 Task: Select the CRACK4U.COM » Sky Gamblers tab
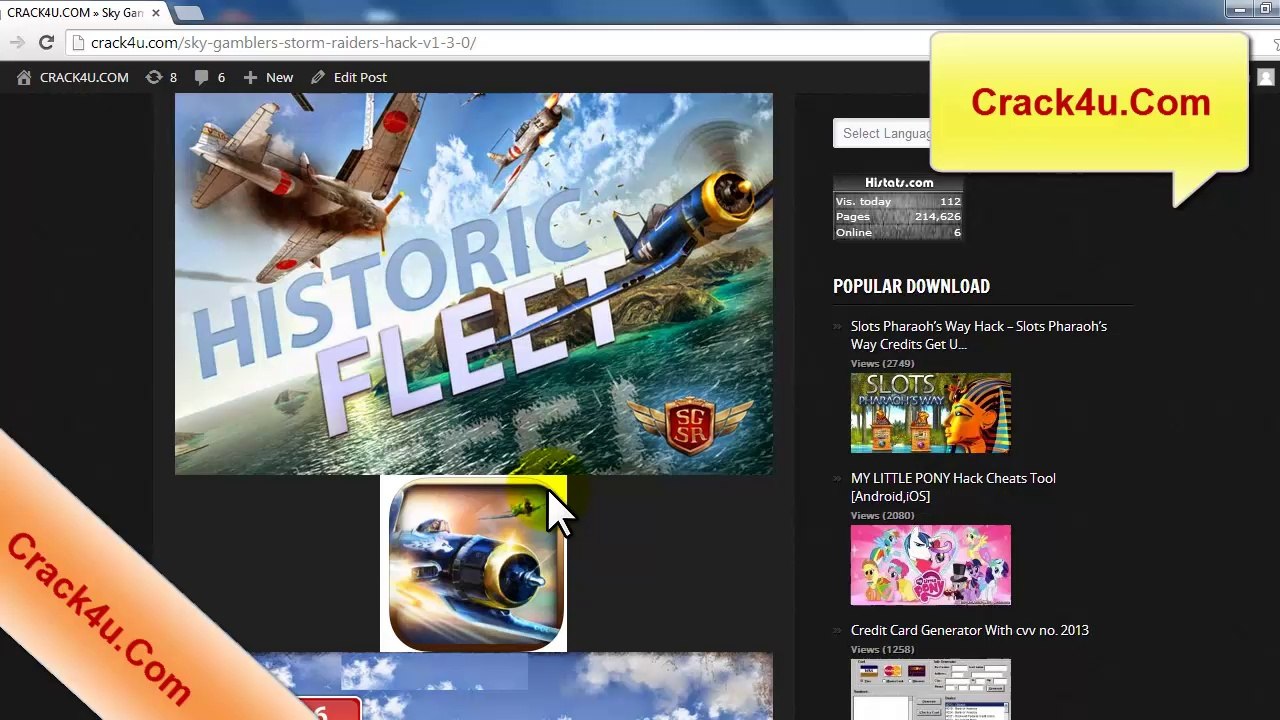pos(75,13)
